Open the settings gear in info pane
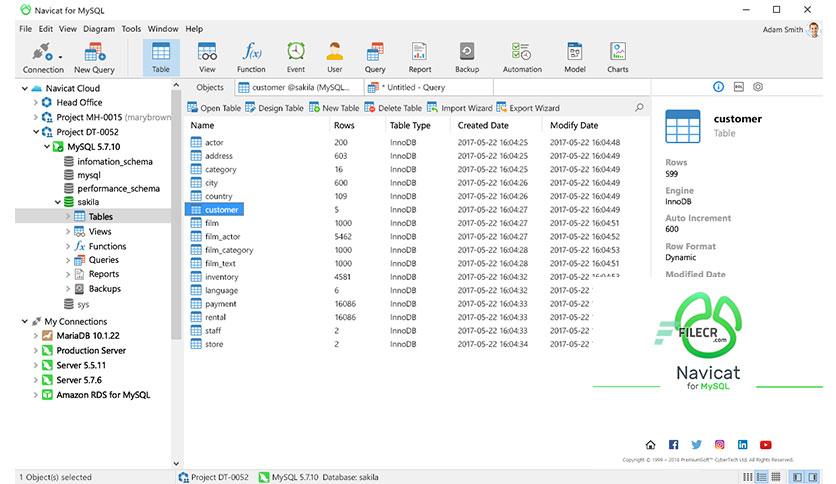Screen dimensions: 836x484 click(x=758, y=86)
